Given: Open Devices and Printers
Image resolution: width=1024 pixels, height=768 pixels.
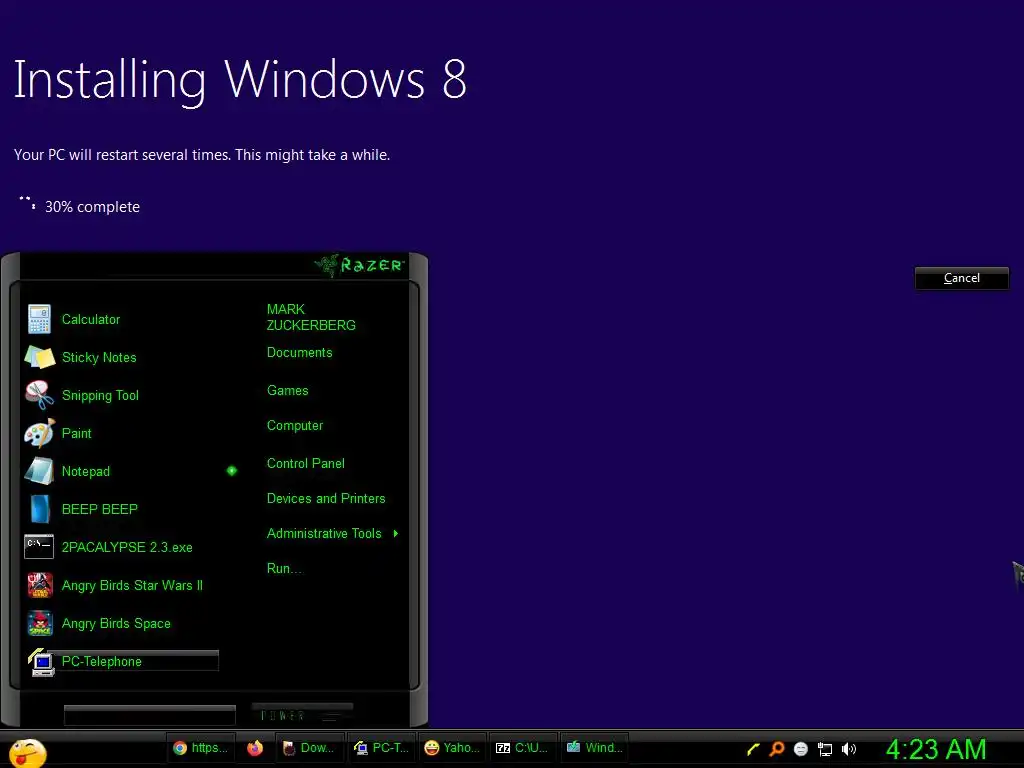Looking at the screenshot, I should (326, 498).
